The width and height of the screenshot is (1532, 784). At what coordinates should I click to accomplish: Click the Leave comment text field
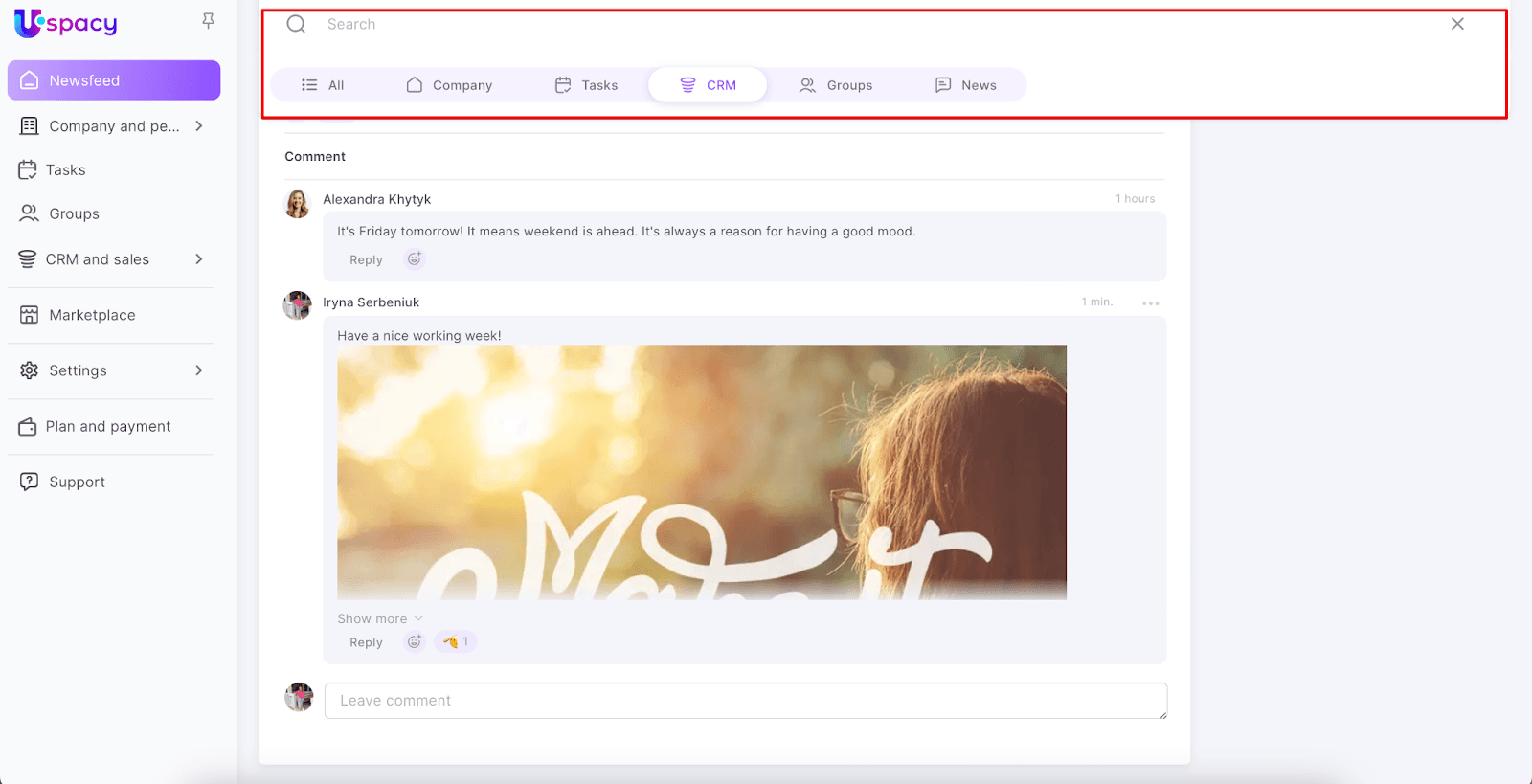click(745, 701)
